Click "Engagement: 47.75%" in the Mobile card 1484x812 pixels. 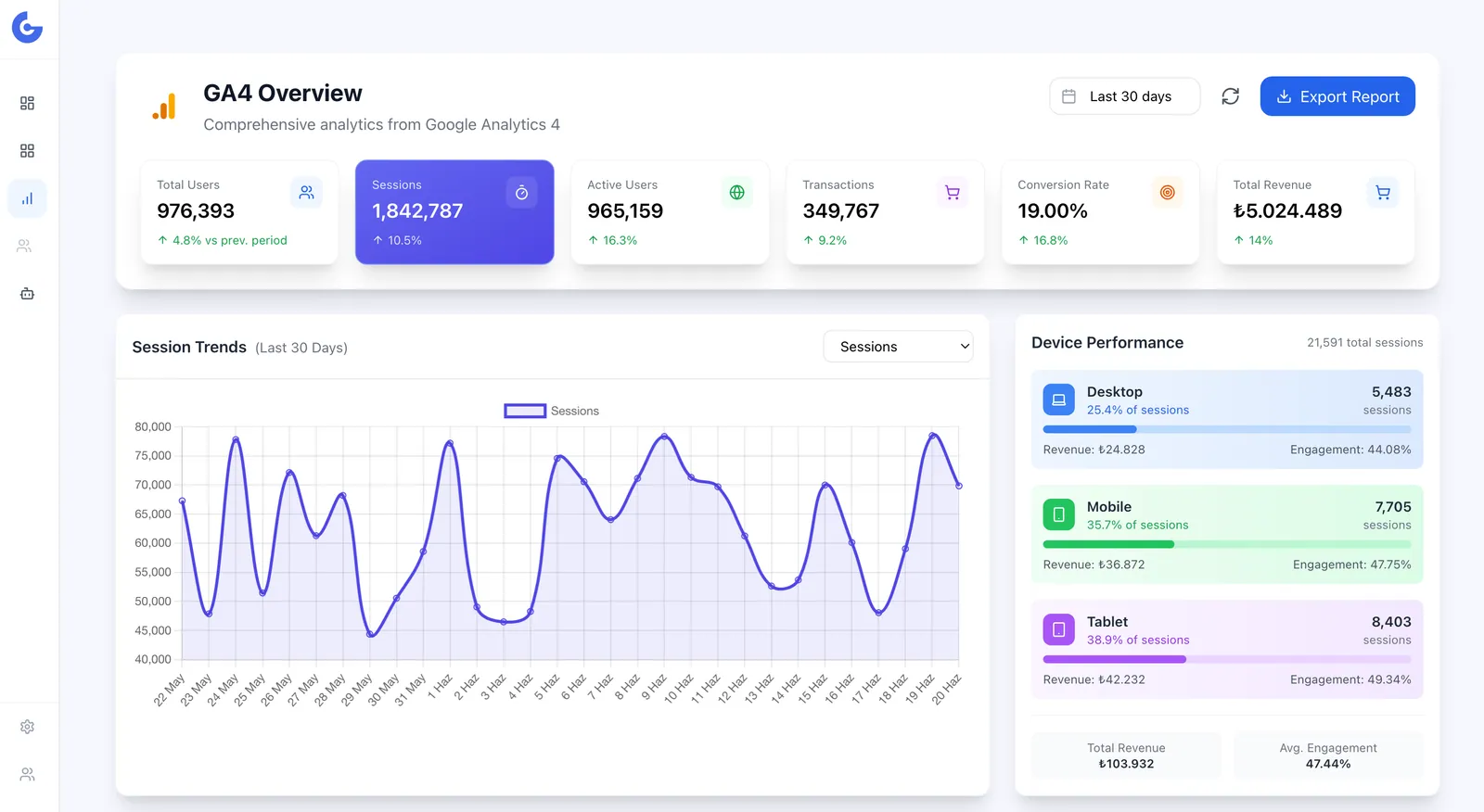click(x=1352, y=565)
